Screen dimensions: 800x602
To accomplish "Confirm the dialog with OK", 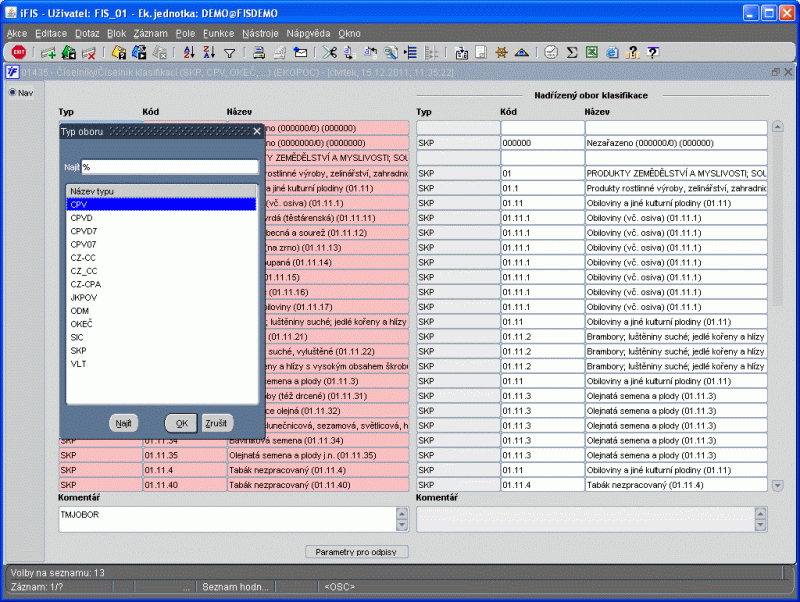I will click(x=181, y=423).
